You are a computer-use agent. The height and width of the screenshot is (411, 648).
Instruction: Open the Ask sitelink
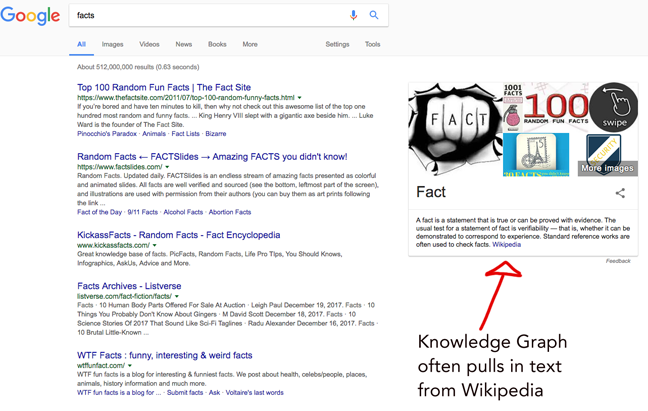click(x=214, y=393)
